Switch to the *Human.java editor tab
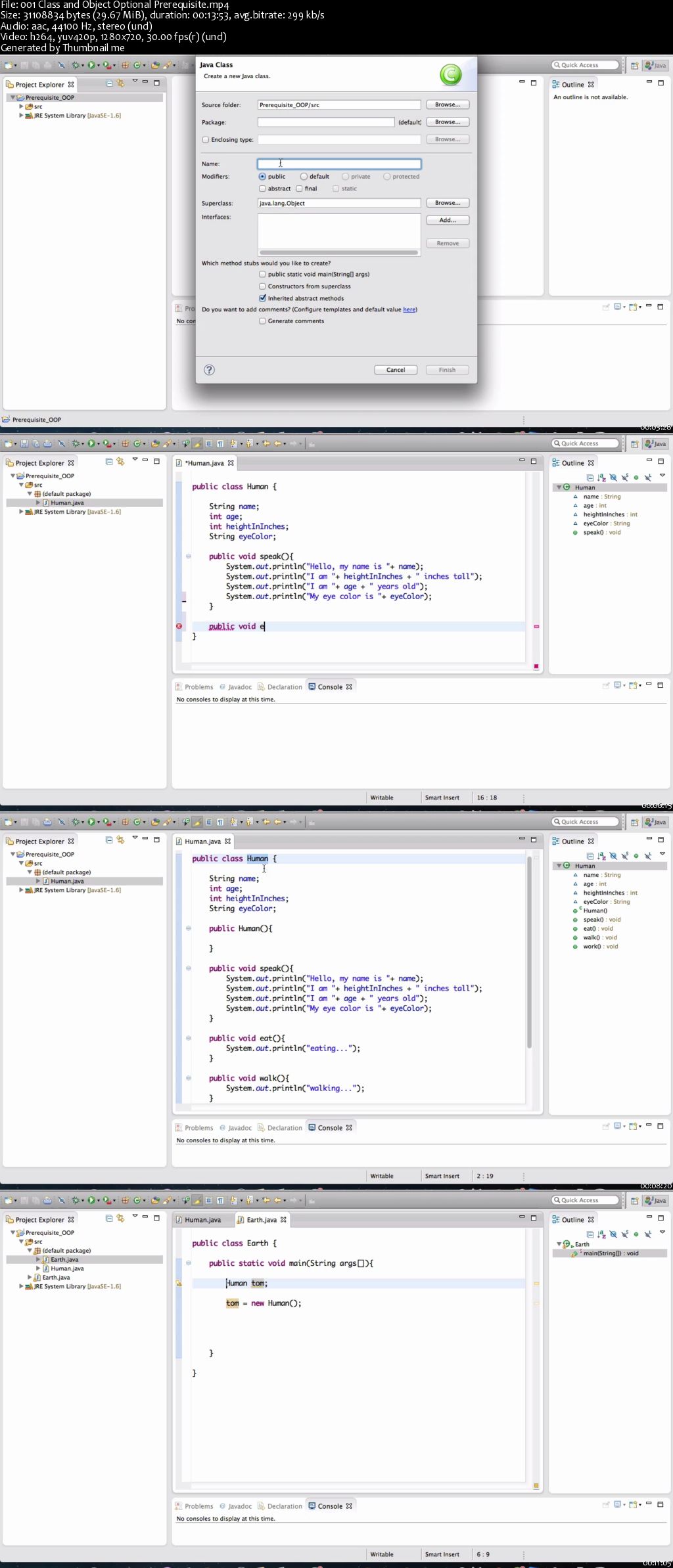The width and height of the screenshot is (673, 1568). click(204, 463)
